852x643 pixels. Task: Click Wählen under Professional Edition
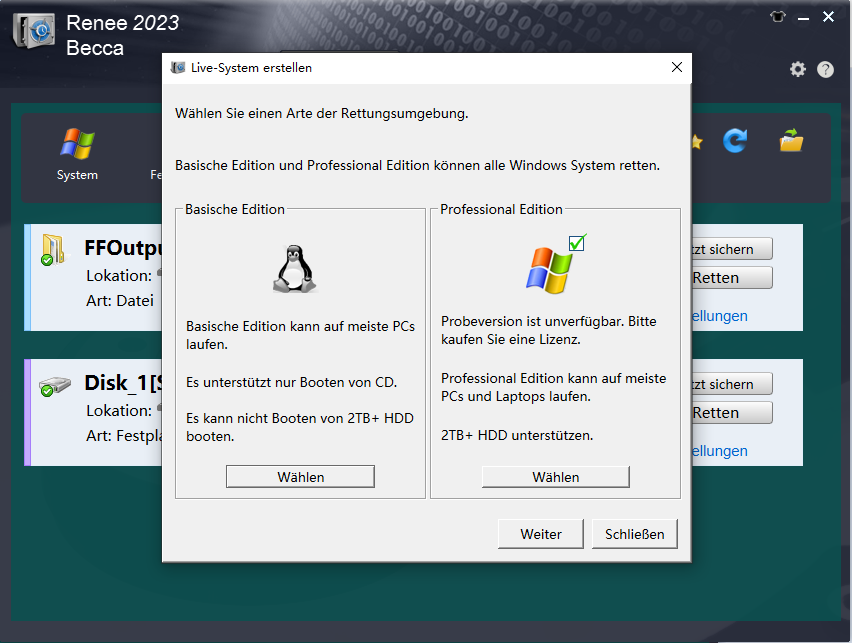coord(555,476)
